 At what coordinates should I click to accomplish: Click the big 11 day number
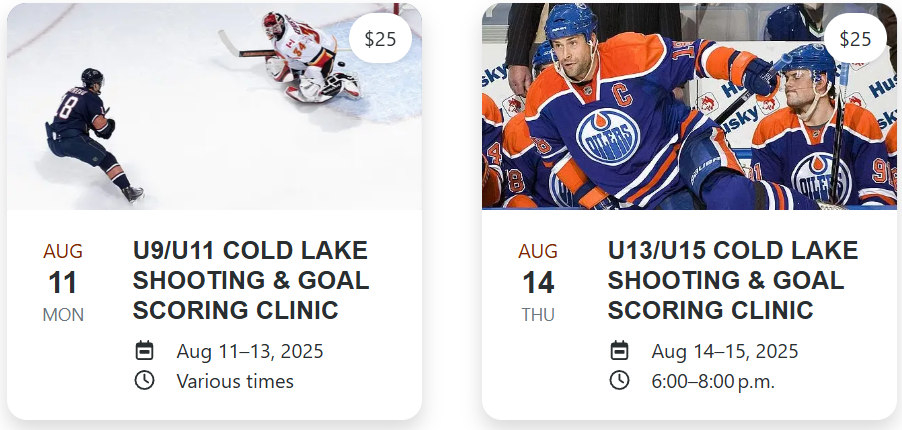(63, 283)
